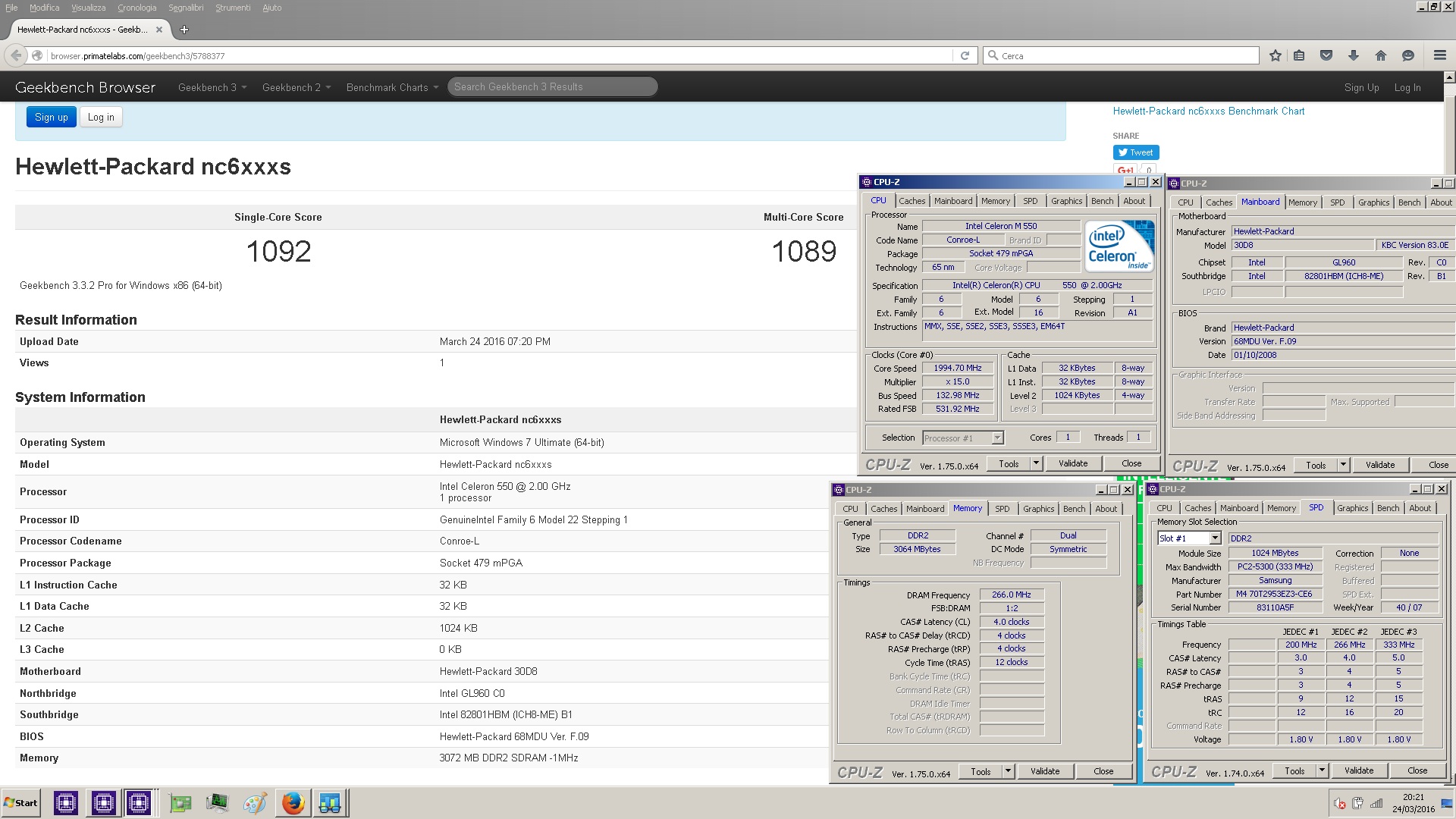The height and width of the screenshot is (819, 1456).
Task: Click Validate in the CPU window
Action: 1073,463
